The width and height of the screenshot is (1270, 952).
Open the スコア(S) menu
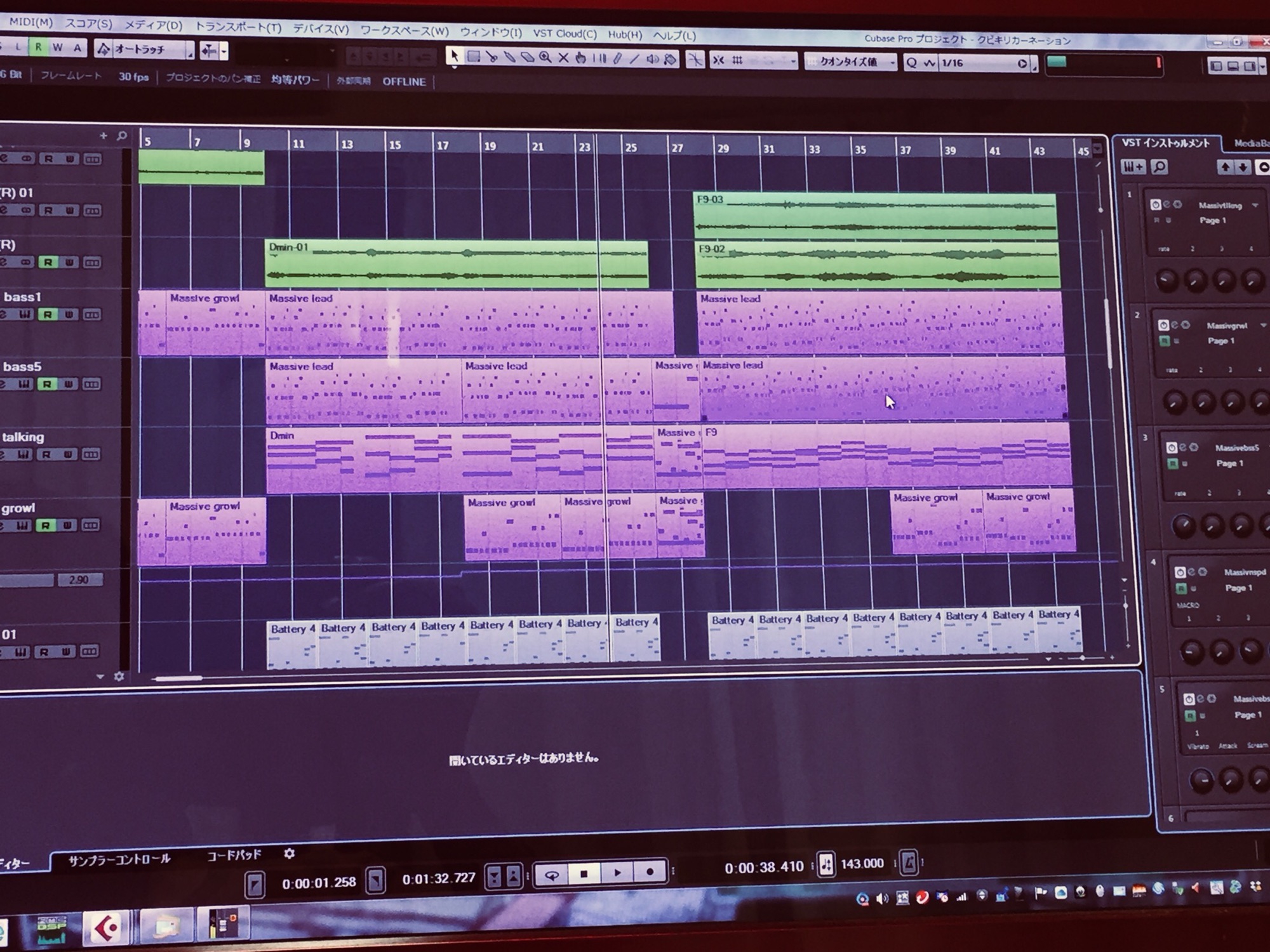(88, 23)
